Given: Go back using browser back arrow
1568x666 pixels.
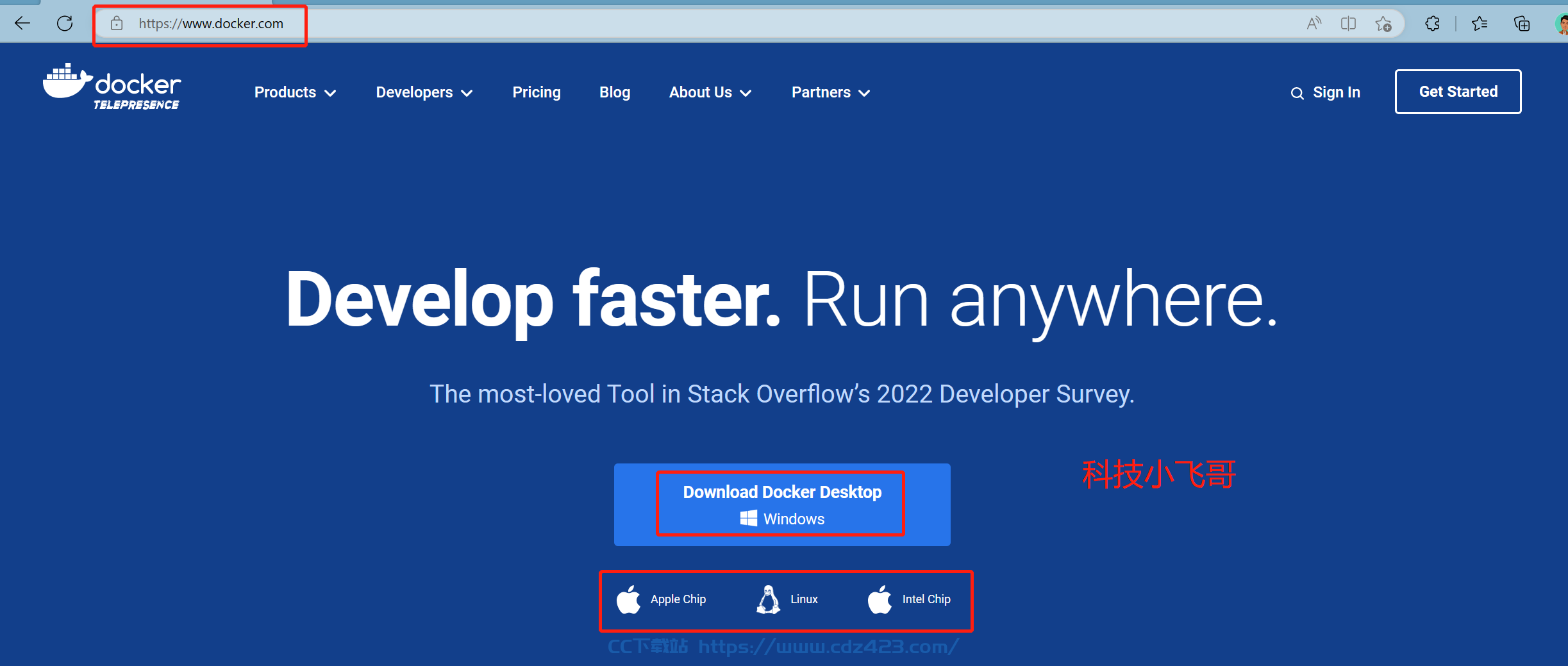Looking at the screenshot, I should (22, 24).
